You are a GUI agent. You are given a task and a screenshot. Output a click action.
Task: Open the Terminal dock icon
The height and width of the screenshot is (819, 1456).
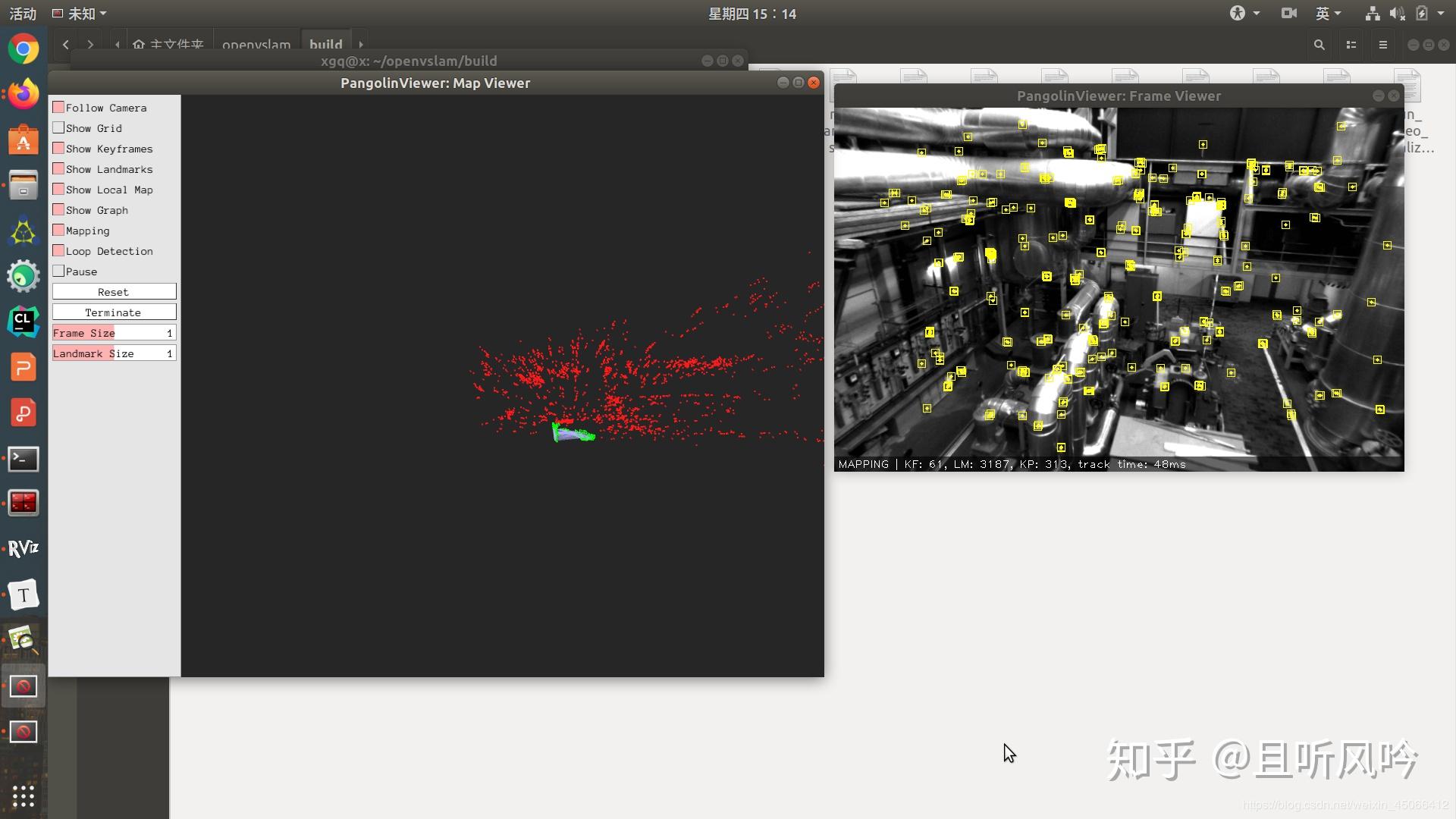coord(24,459)
